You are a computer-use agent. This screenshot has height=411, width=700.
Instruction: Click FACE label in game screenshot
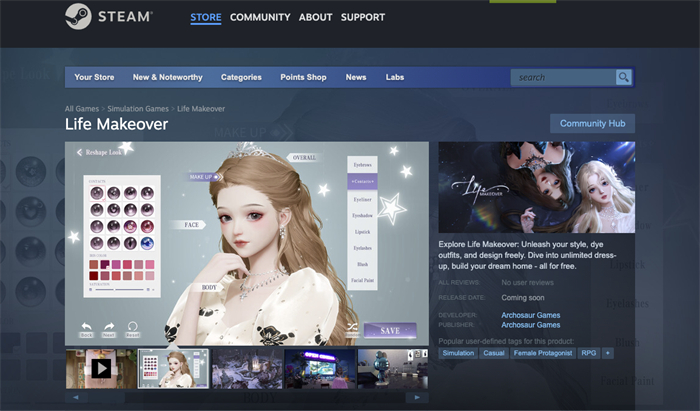191,225
